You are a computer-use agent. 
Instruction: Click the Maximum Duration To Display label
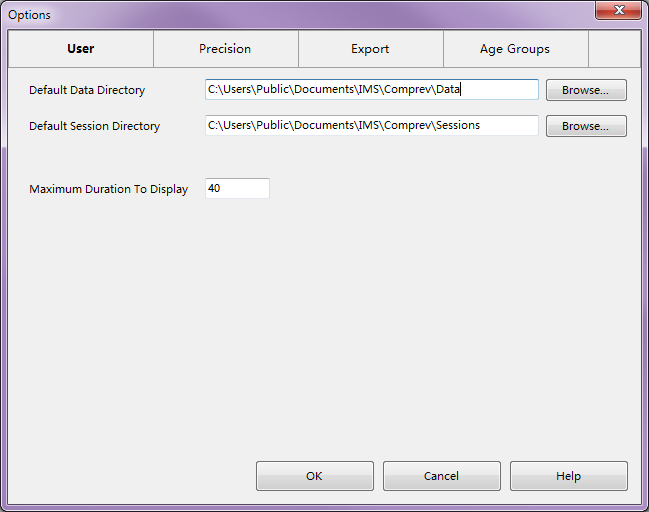click(x=108, y=189)
